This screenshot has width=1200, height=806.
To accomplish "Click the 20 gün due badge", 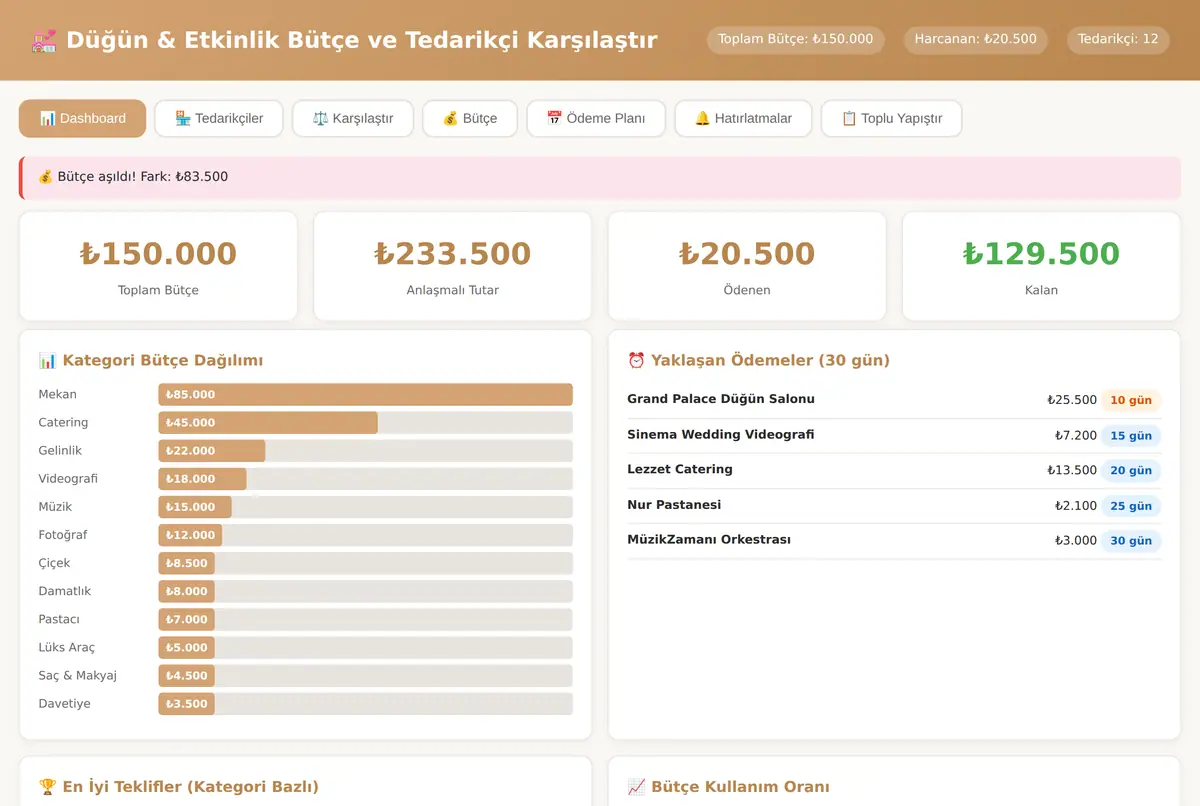I will 1131,470.
